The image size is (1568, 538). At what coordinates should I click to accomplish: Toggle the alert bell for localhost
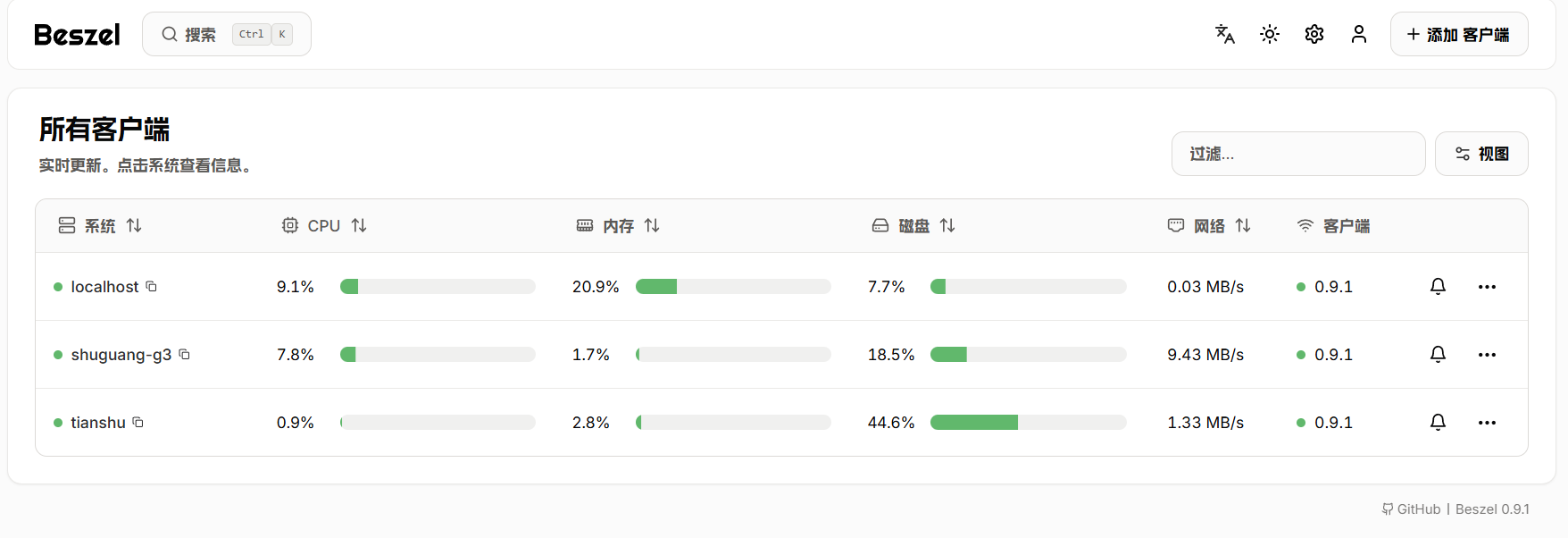click(1438, 287)
